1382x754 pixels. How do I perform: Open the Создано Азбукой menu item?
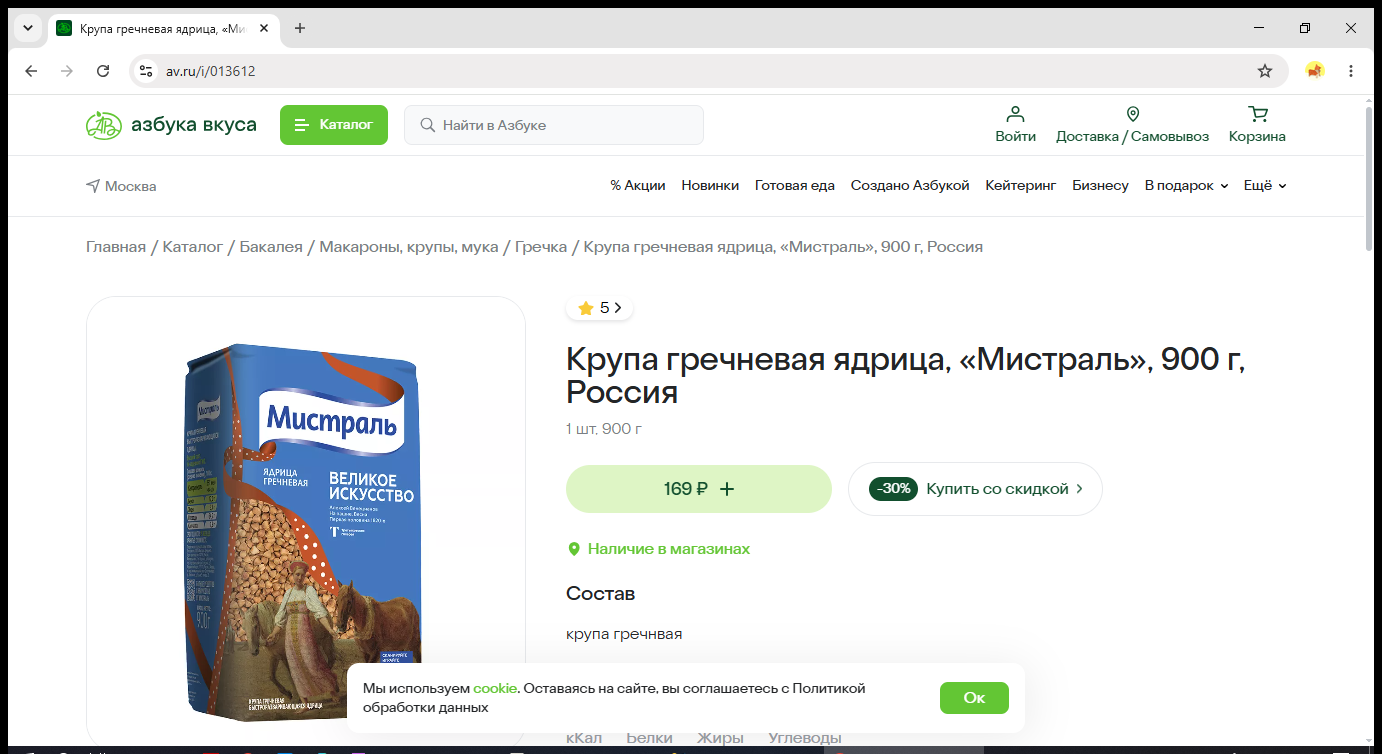pos(910,186)
